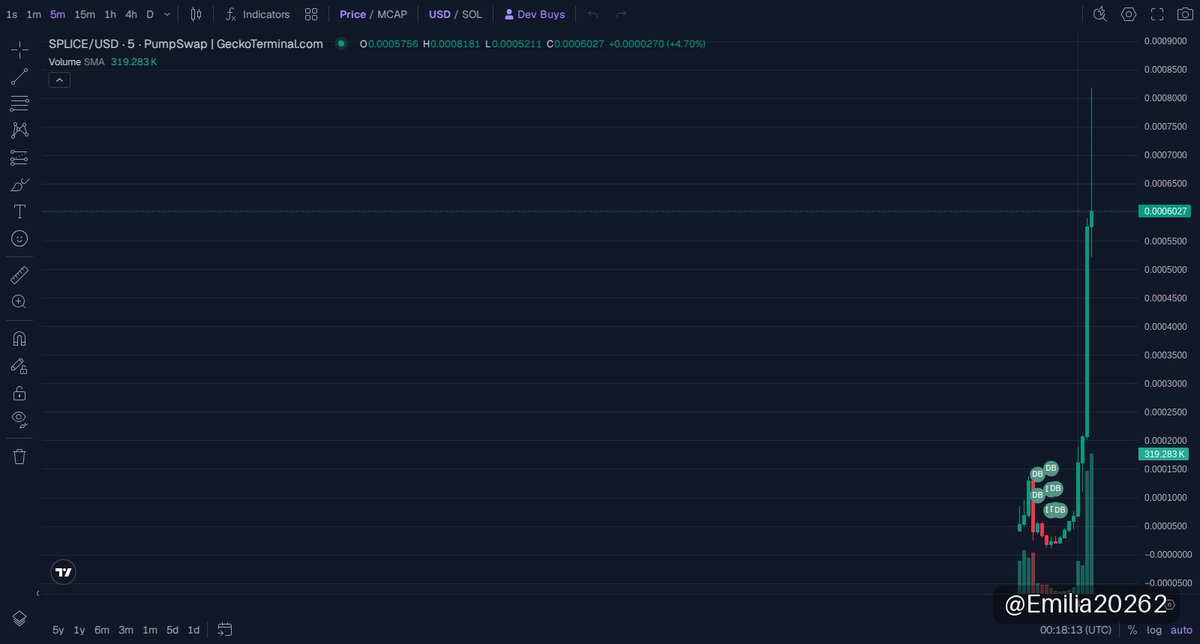Select the trend line drawing tool
Viewport: 1200px width, 644px height.
coord(20,77)
